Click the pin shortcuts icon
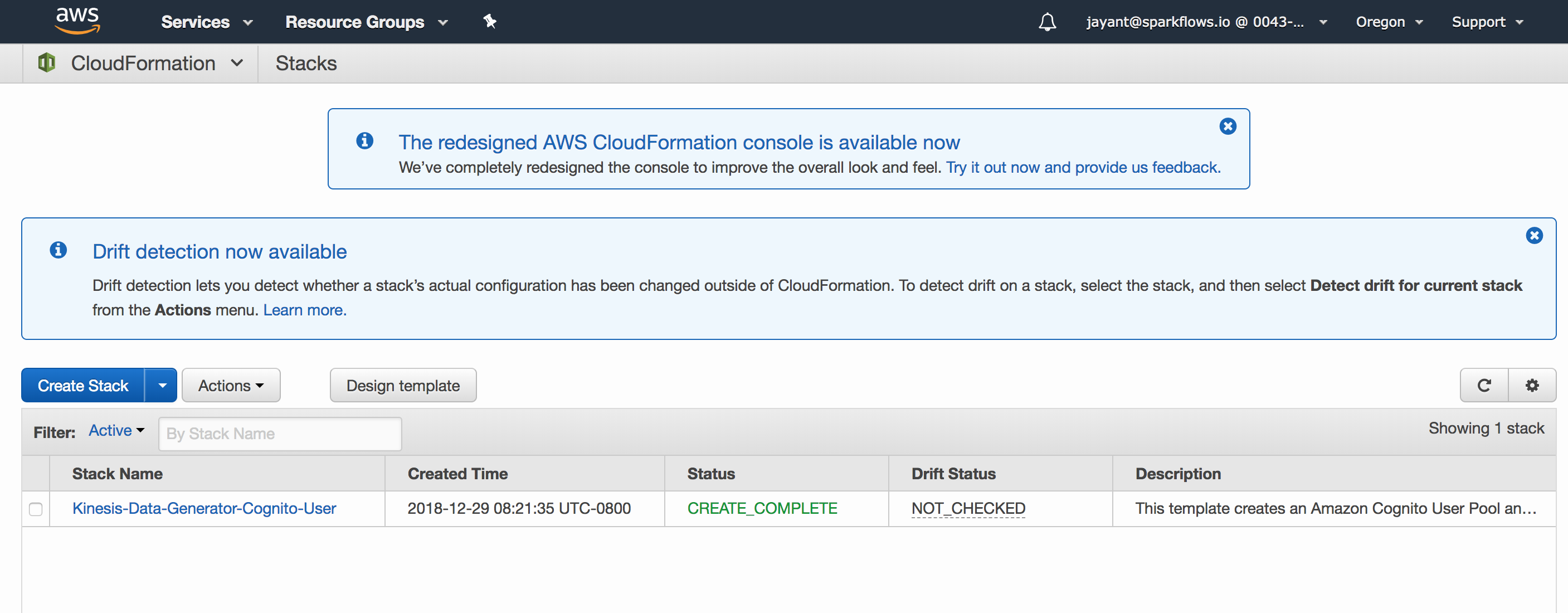Screen dimensions: 1568x613 point(489,22)
